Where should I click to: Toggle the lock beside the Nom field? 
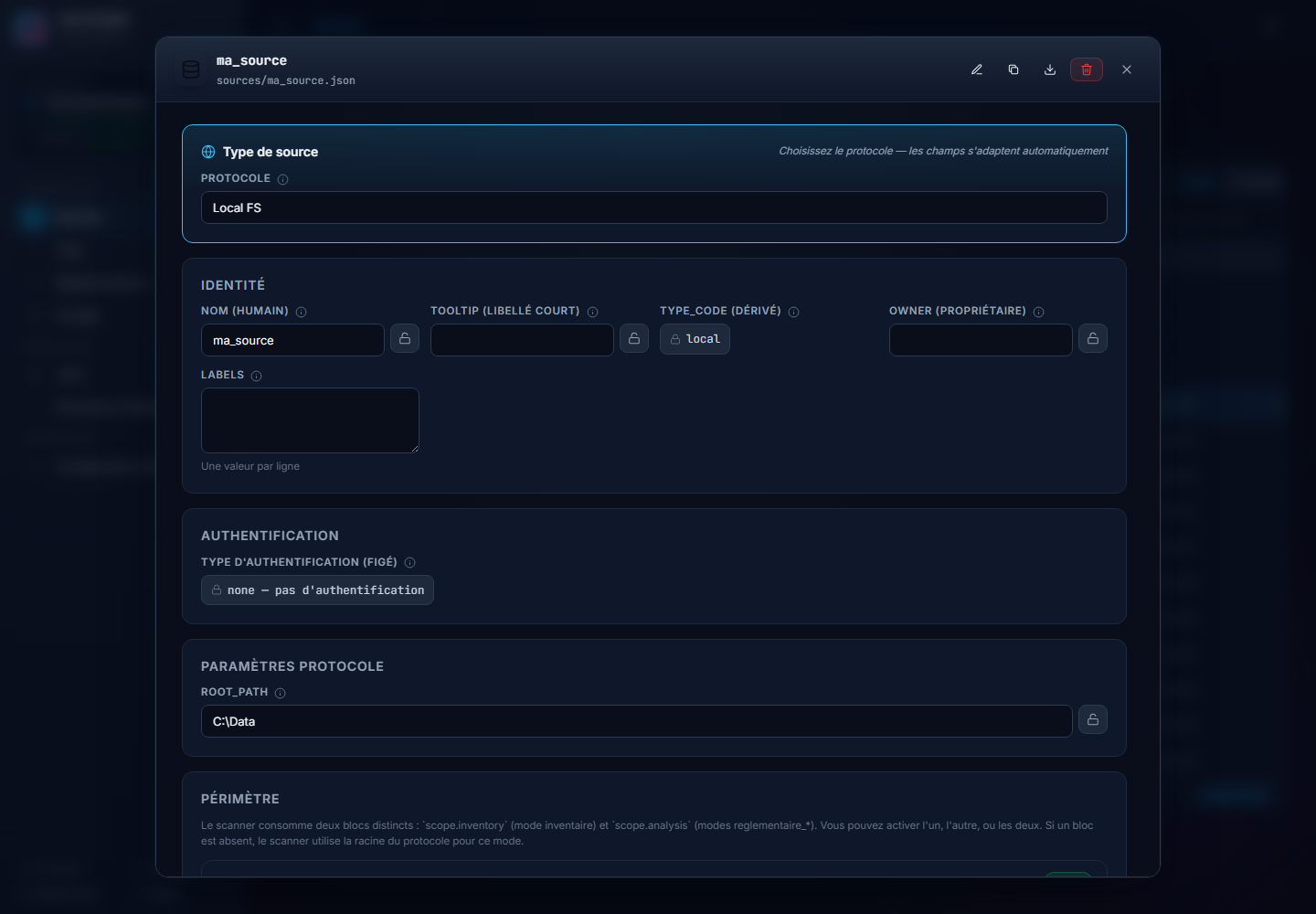pyautogui.click(x=405, y=338)
